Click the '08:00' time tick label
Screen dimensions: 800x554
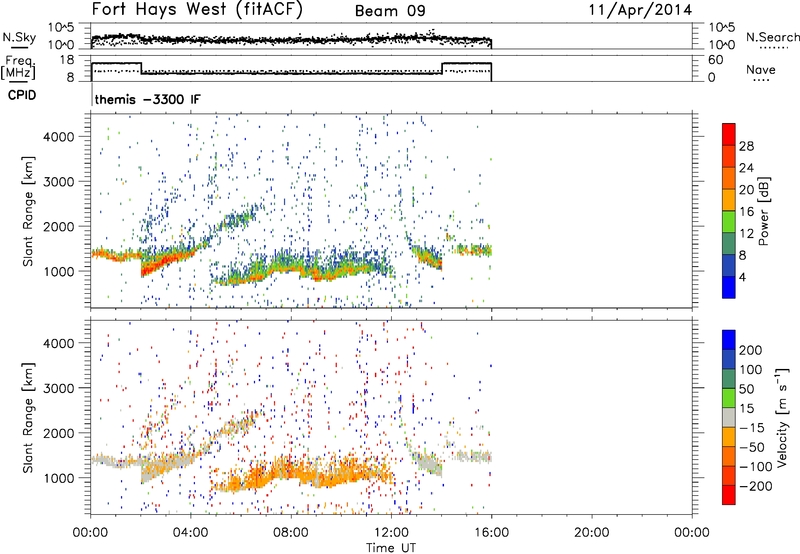pos(291,533)
